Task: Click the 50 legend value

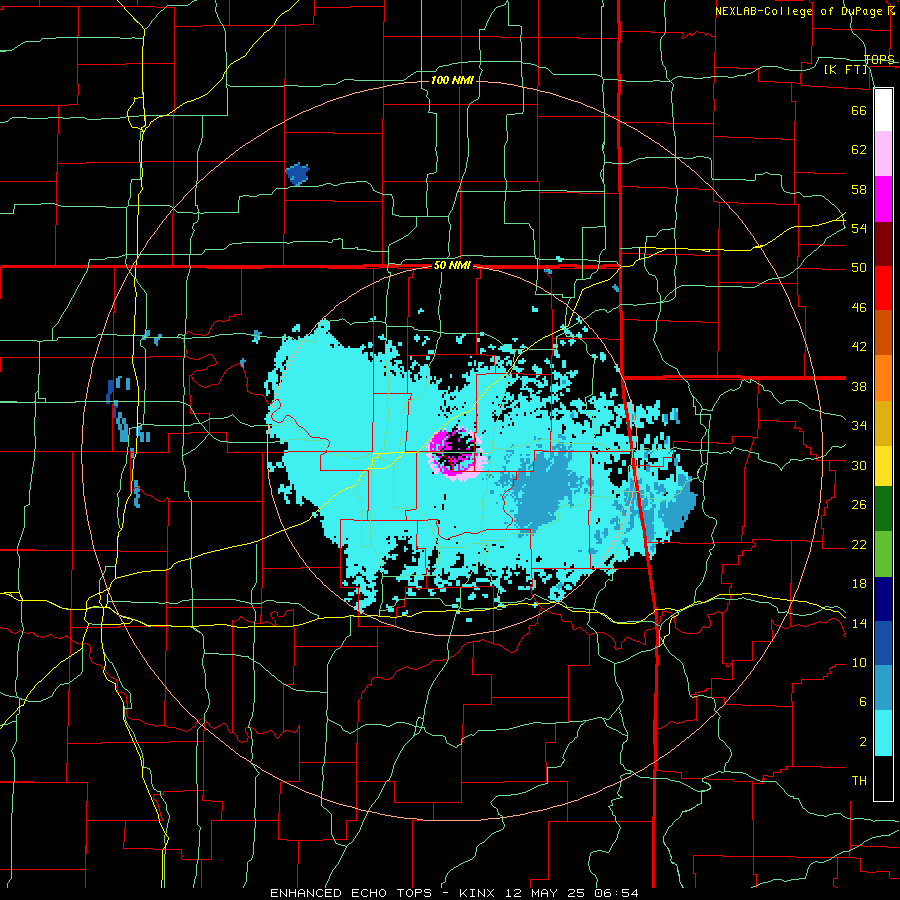Action: click(859, 268)
